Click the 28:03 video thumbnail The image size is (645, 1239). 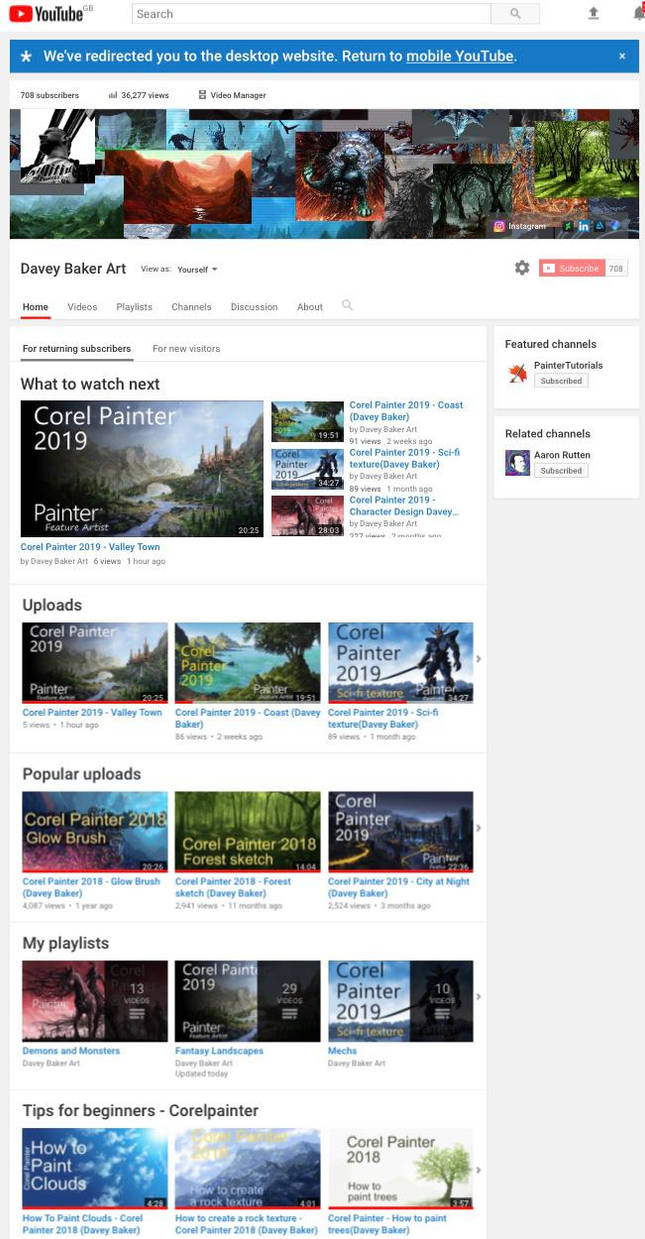click(x=307, y=516)
